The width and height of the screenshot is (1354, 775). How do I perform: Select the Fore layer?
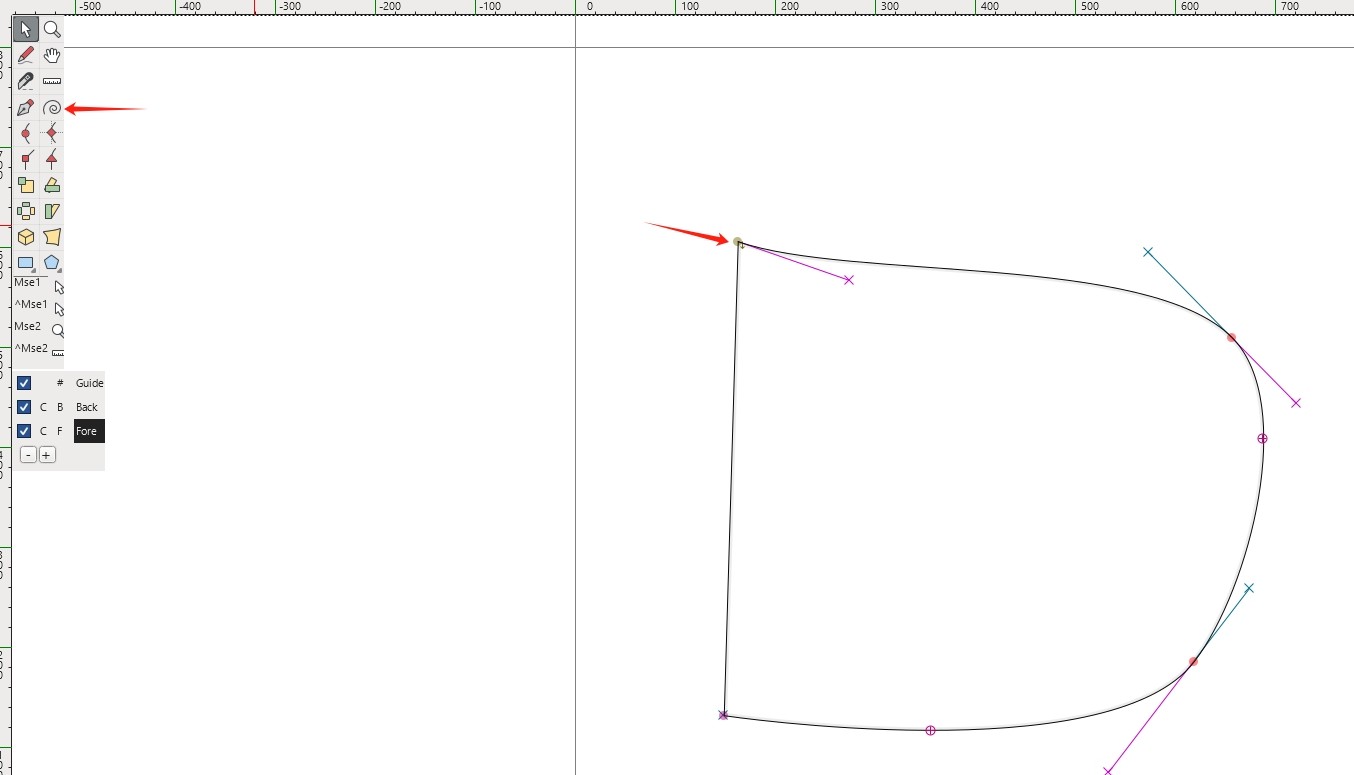[x=89, y=431]
